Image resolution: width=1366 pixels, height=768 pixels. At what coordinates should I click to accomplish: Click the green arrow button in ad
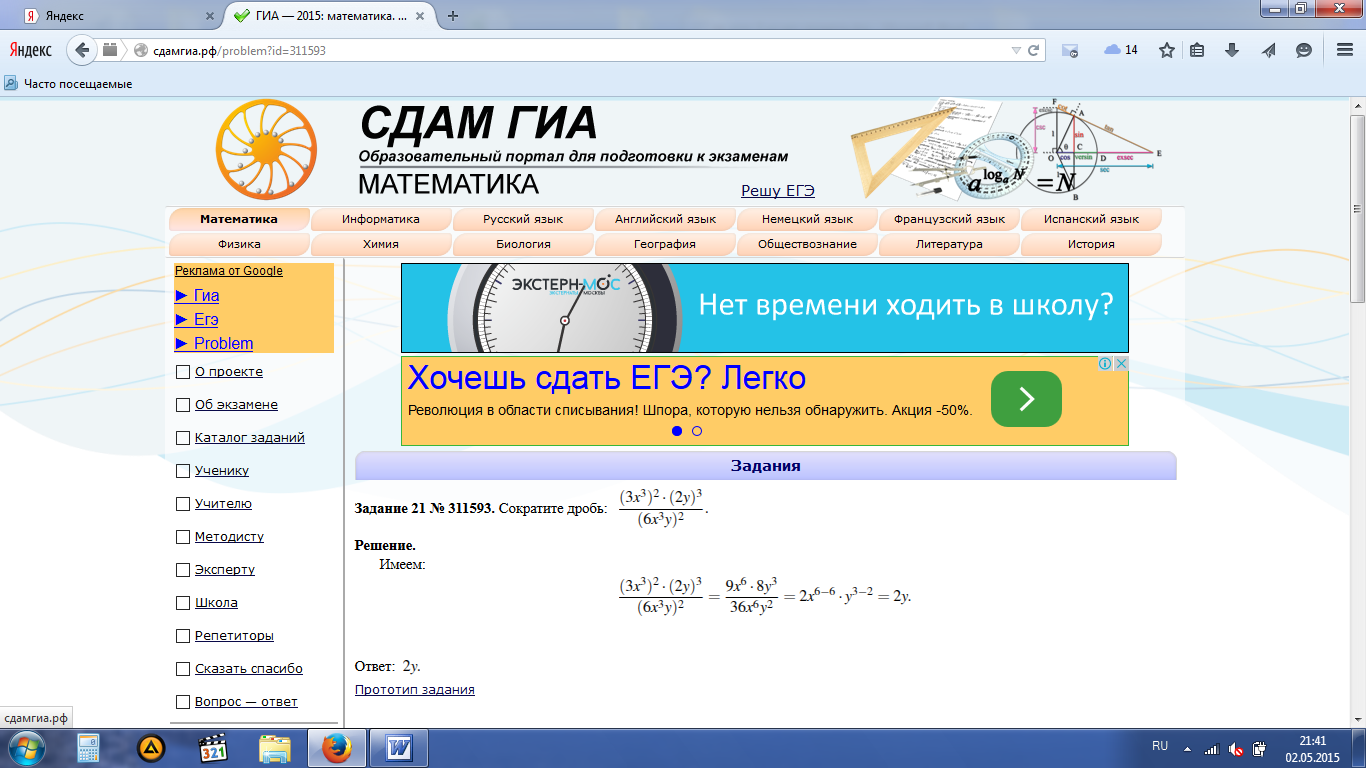[x=1026, y=399]
